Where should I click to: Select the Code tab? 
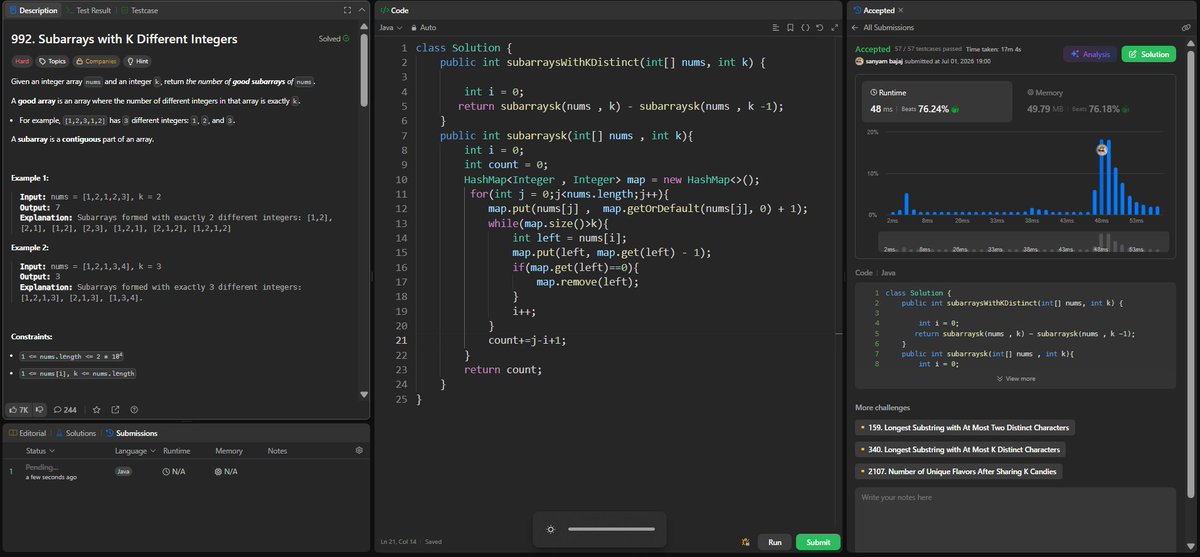point(393,10)
